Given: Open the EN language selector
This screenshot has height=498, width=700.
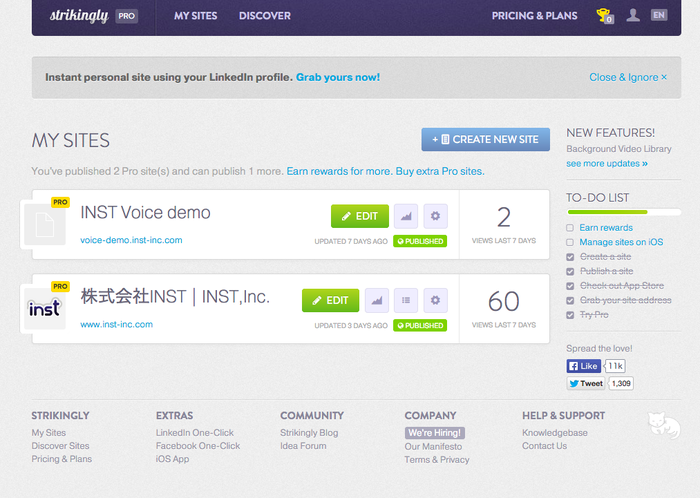Looking at the screenshot, I should point(659,15).
